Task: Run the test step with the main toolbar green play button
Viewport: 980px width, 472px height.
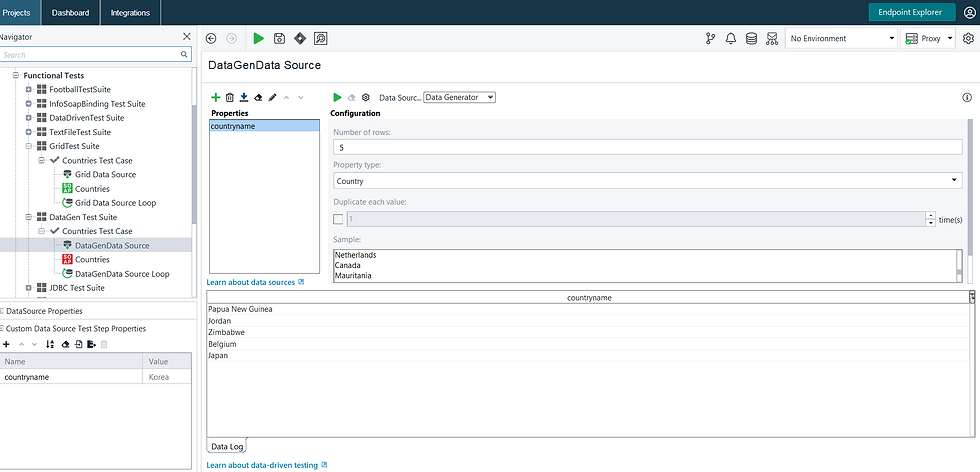Action: (x=259, y=39)
